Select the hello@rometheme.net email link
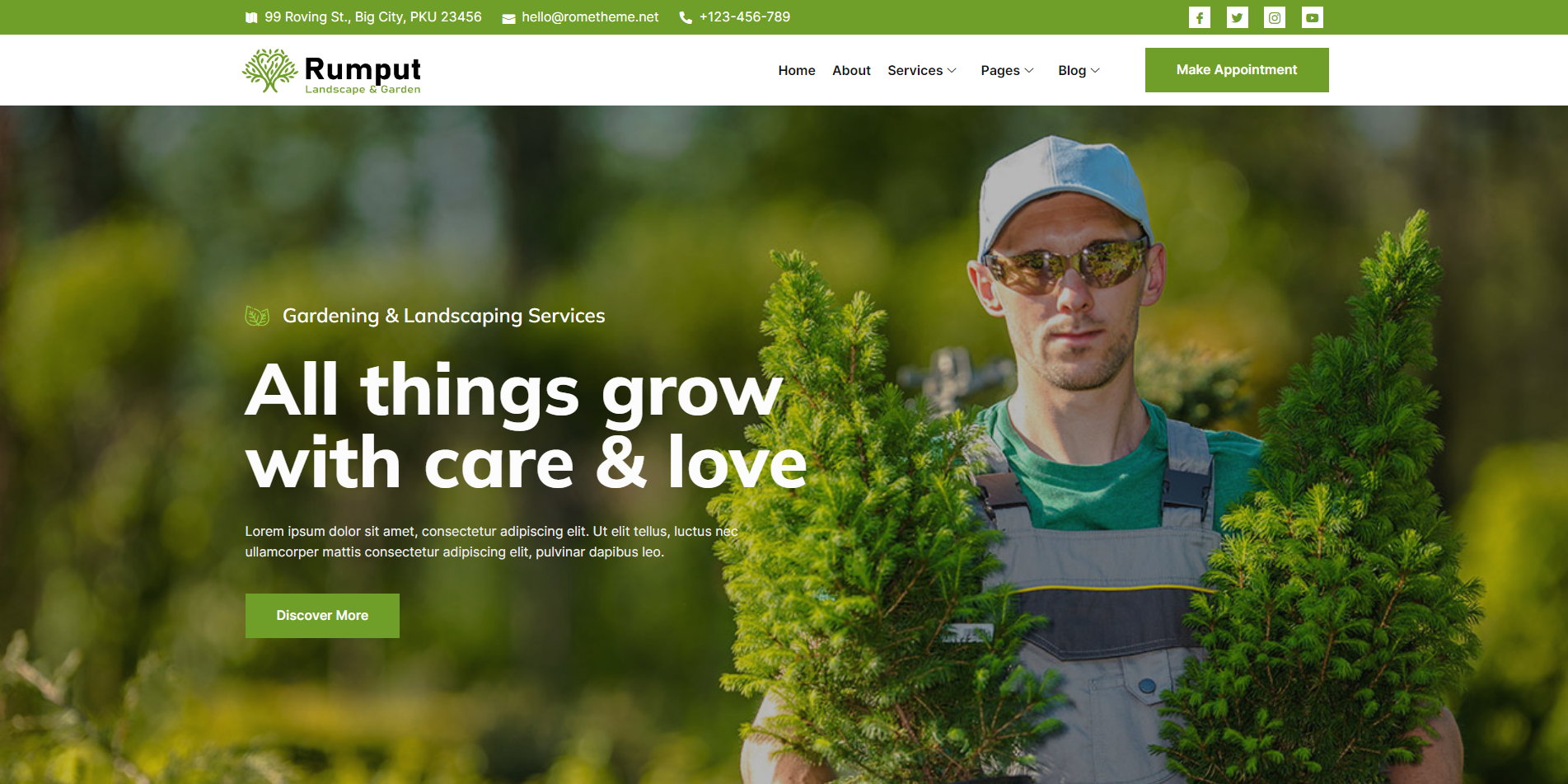Image resolution: width=1568 pixels, height=784 pixels. tap(590, 17)
